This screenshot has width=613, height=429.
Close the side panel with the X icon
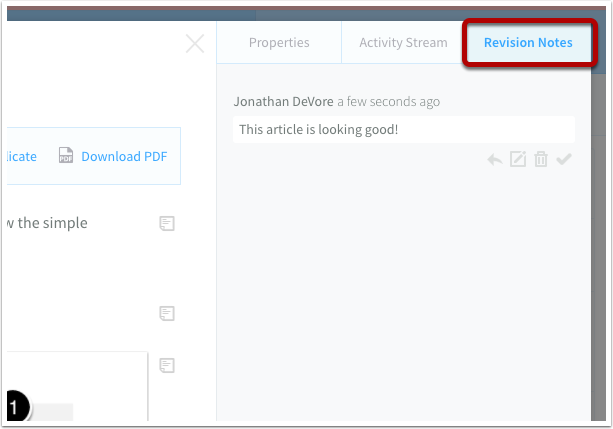(x=195, y=43)
